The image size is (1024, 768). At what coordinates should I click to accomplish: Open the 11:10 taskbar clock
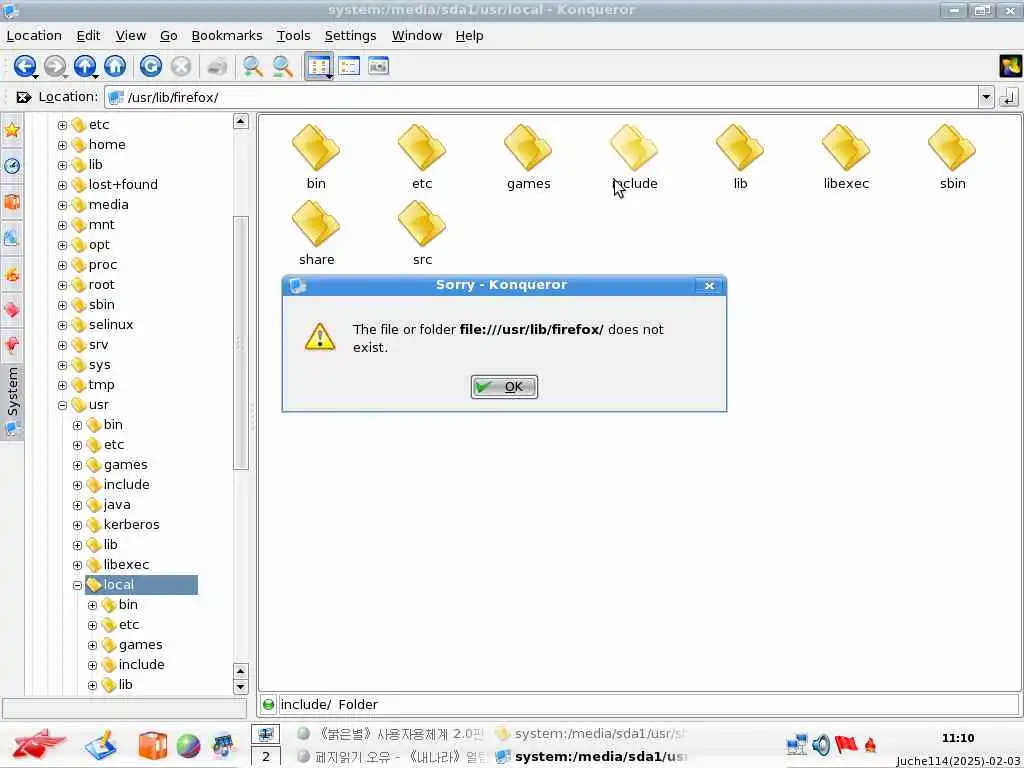click(x=957, y=738)
